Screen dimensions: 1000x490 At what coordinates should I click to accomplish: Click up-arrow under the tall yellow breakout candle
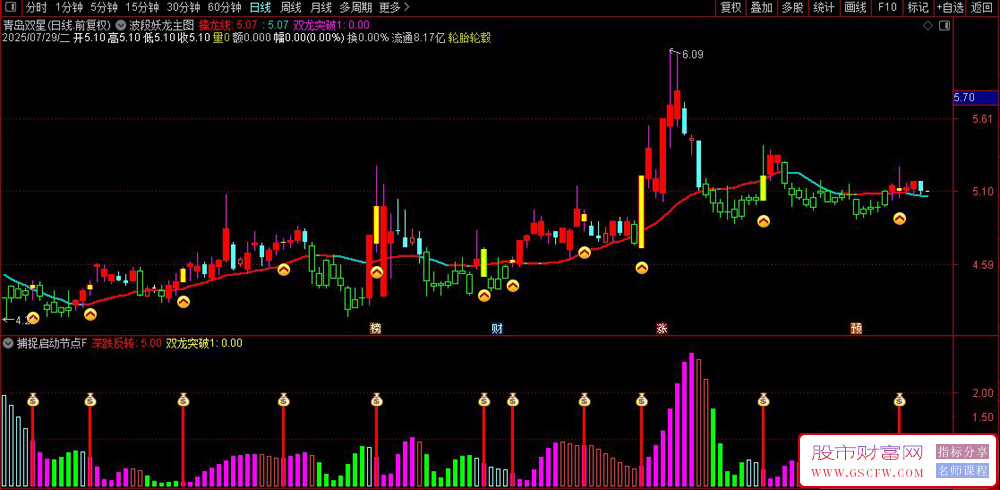tap(642, 268)
